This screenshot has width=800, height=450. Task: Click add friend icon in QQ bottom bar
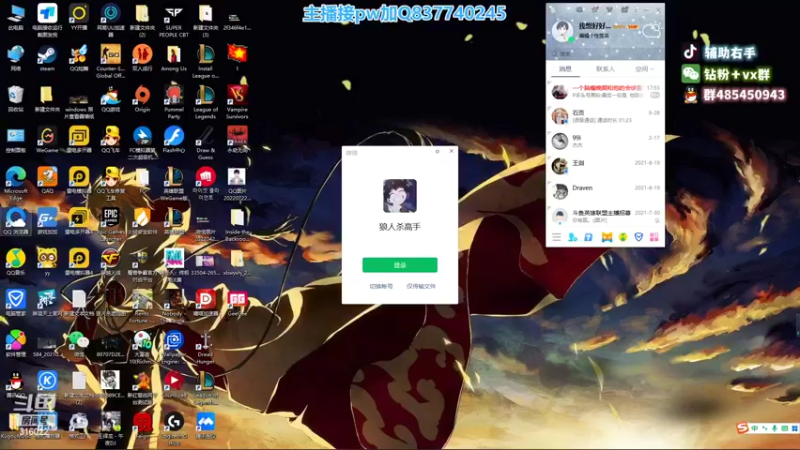572,237
